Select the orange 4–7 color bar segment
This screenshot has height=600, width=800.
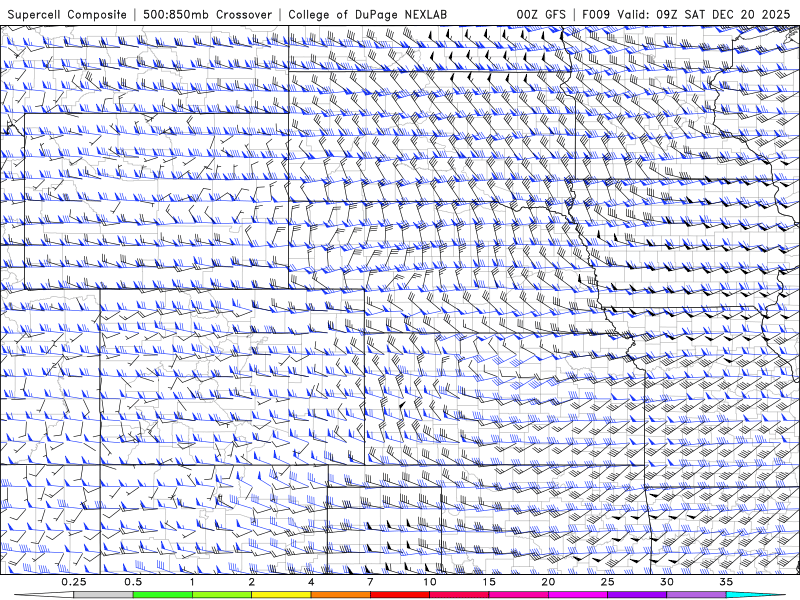pos(340,595)
